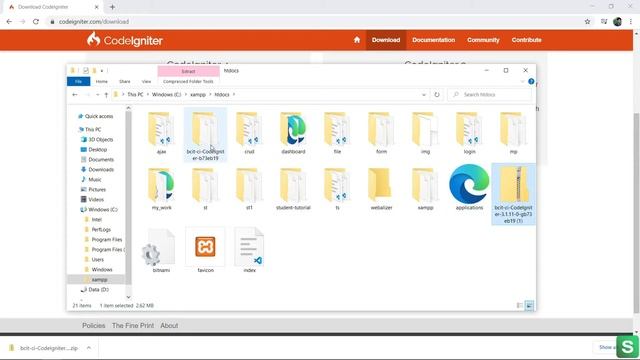
Task: Open the Community nav link
Action: tap(483, 40)
